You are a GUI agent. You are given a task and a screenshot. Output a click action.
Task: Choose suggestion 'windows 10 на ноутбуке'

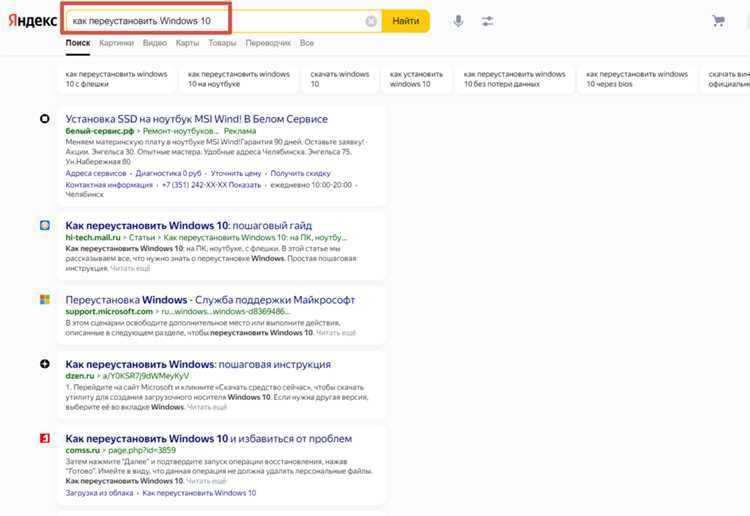pos(239,79)
